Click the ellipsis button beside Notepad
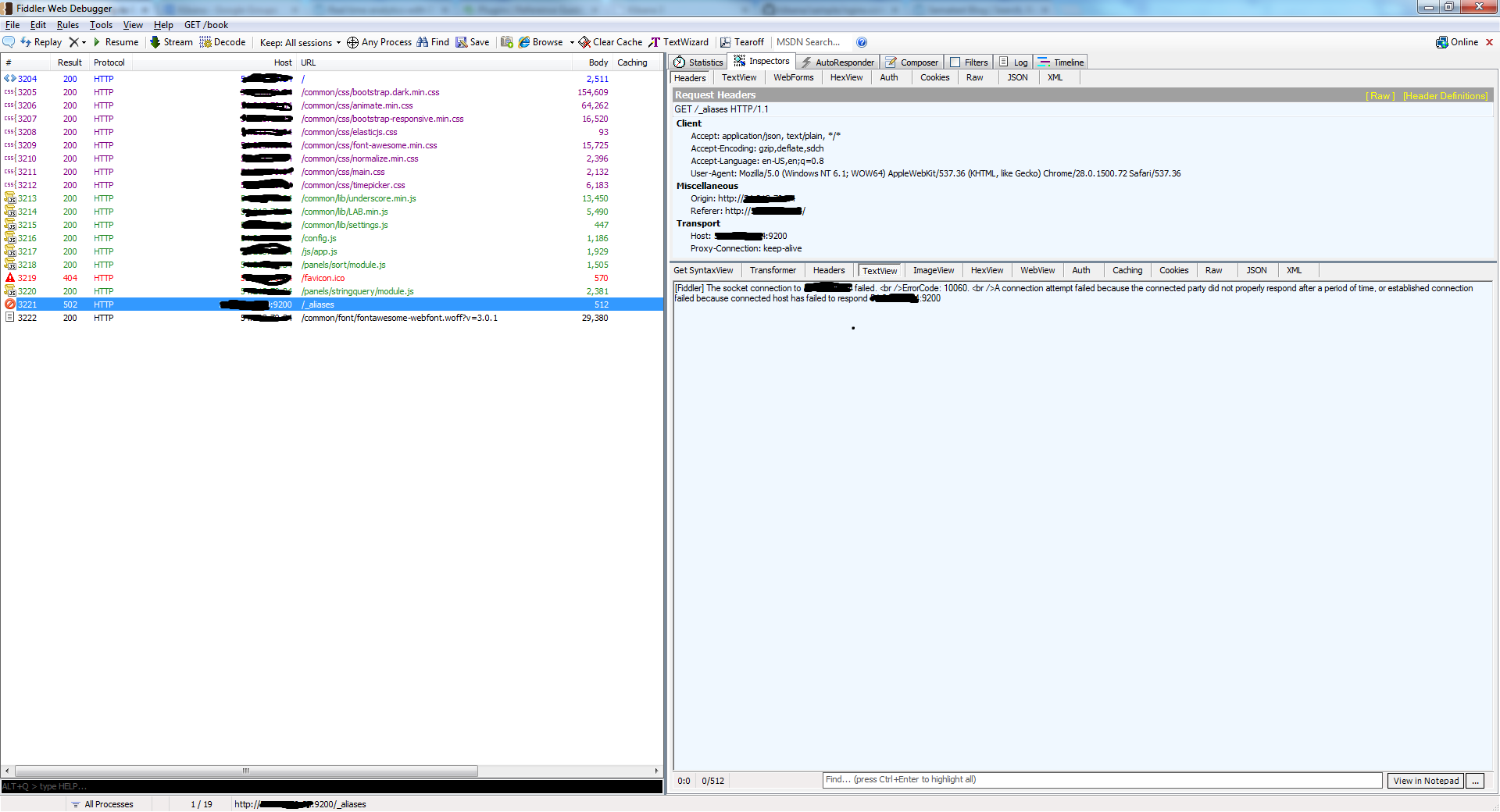 [x=1475, y=781]
